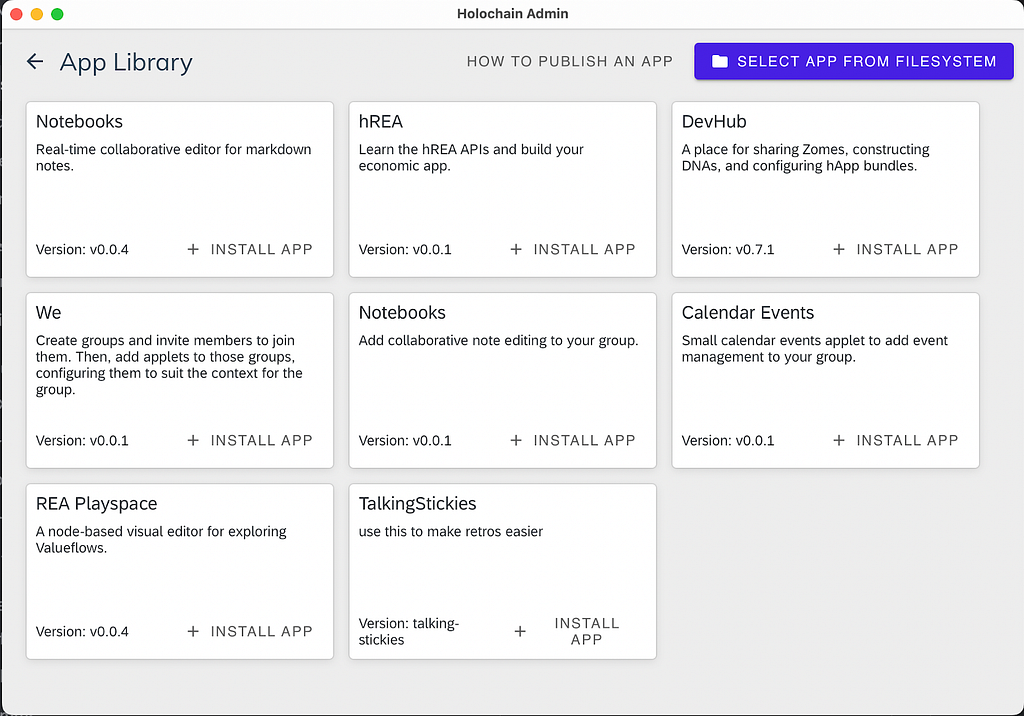Click 'use this to make retros easier' description
Viewport: 1024px width, 716px height.
tap(451, 531)
